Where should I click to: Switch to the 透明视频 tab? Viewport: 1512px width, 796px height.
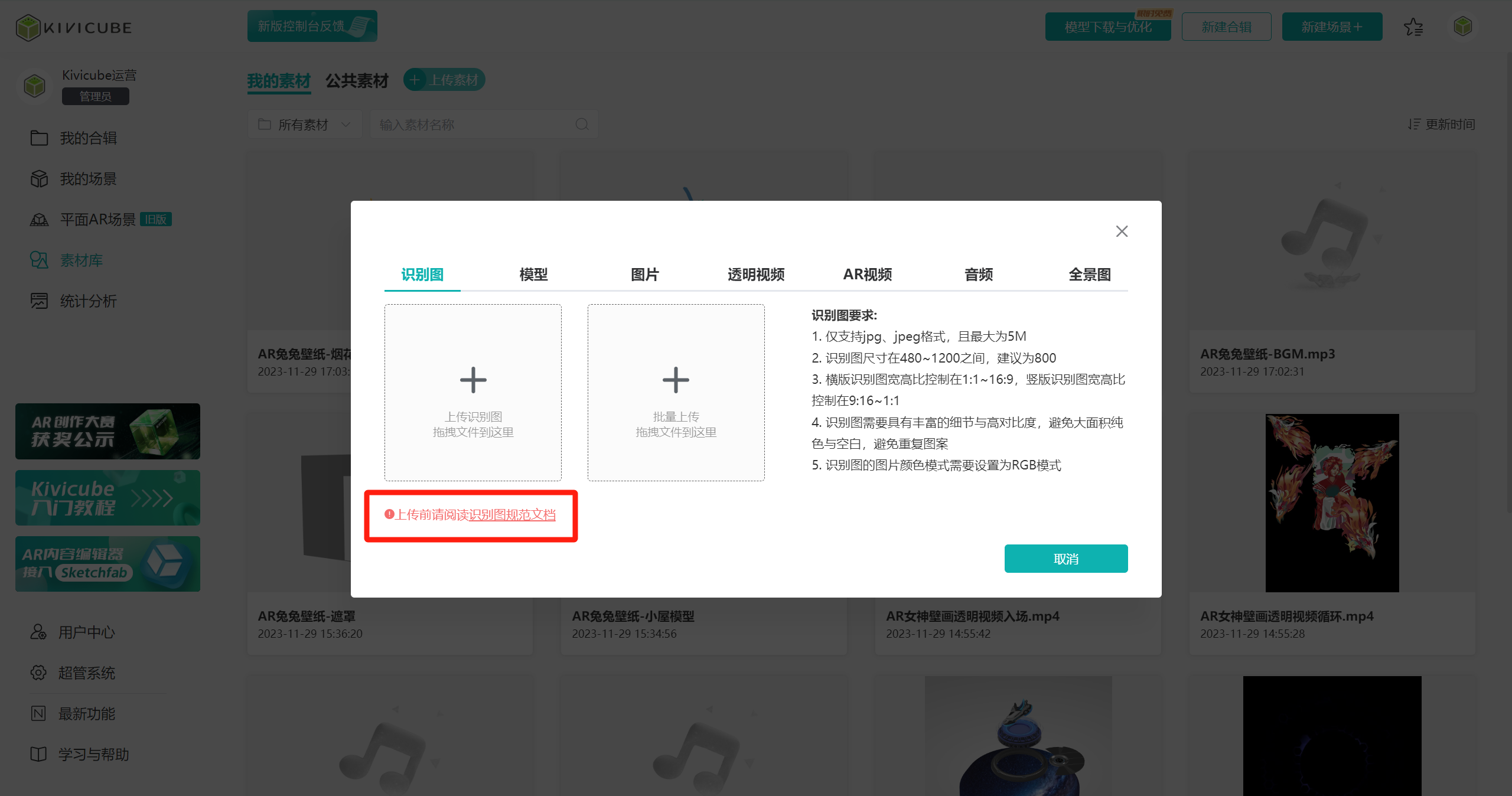click(756, 275)
